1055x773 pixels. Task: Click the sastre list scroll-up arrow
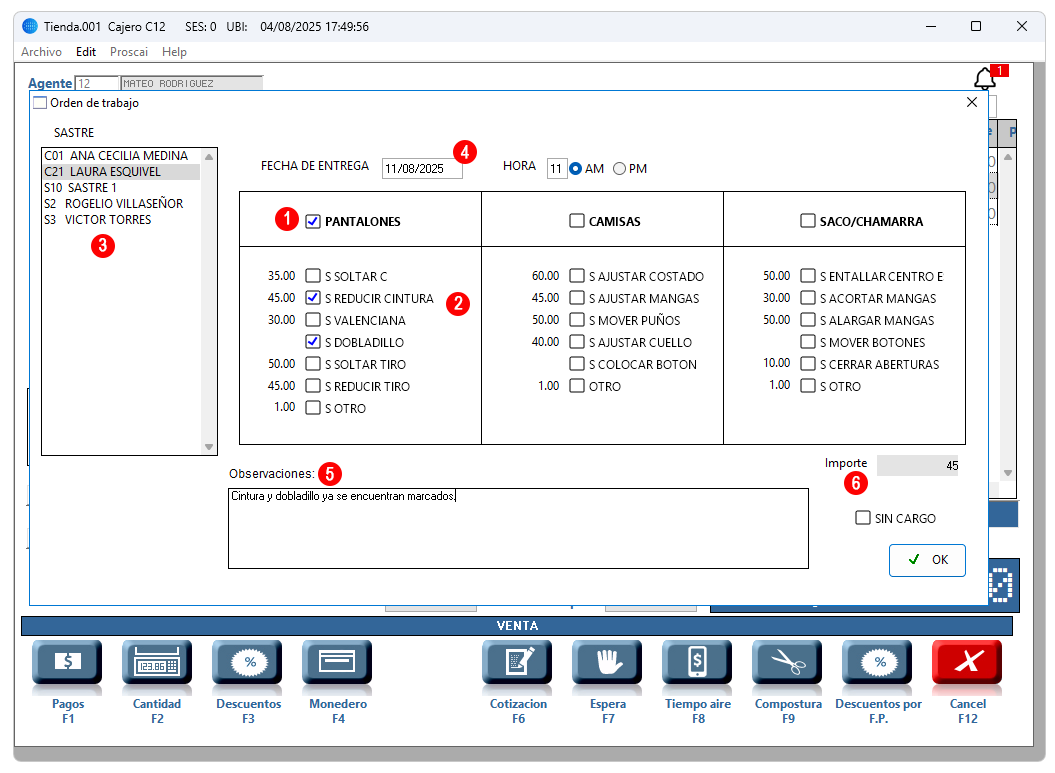coord(209,157)
